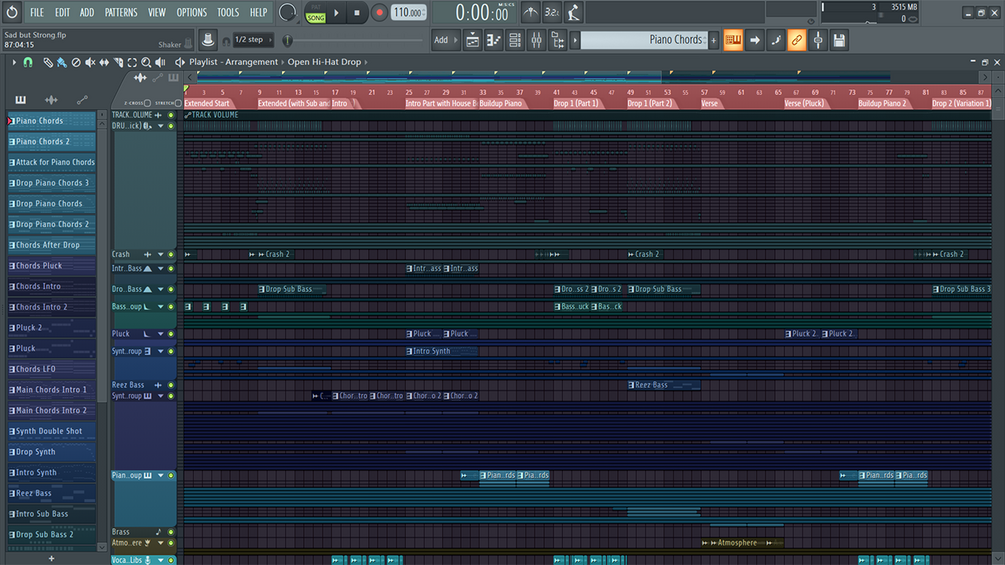The width and height of the screenshot is (1005, 565).
Task: Open the TOOLS menu
Action: tap(228, 12)
